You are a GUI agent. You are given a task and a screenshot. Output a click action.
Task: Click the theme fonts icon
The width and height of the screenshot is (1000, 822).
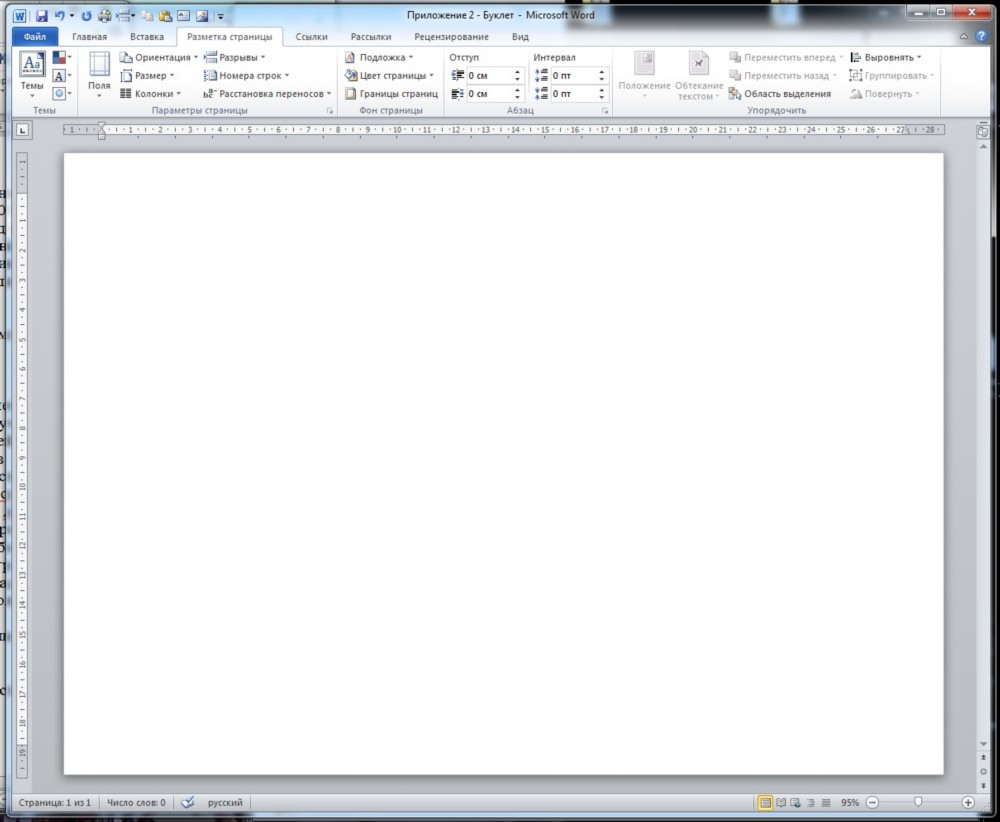(60, 76)
